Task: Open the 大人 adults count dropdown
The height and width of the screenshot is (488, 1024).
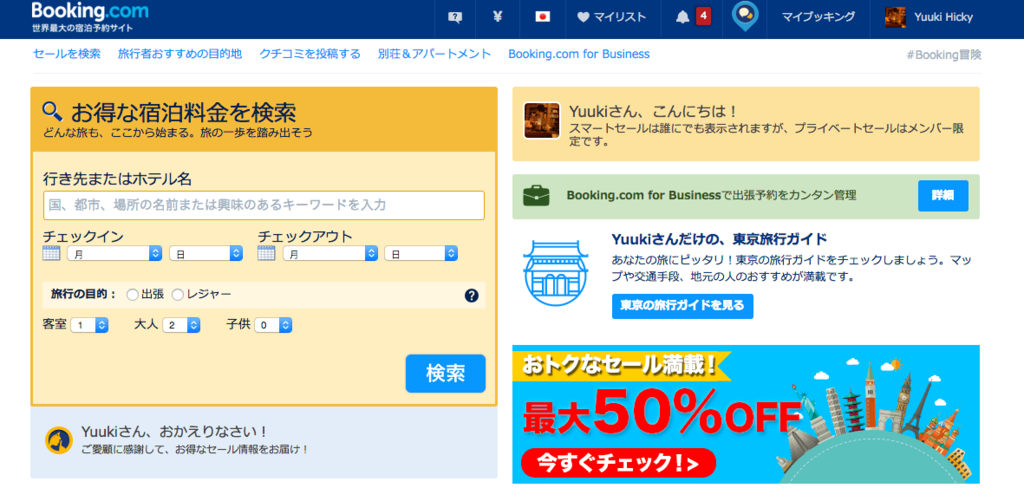Action: pos(181,325)
